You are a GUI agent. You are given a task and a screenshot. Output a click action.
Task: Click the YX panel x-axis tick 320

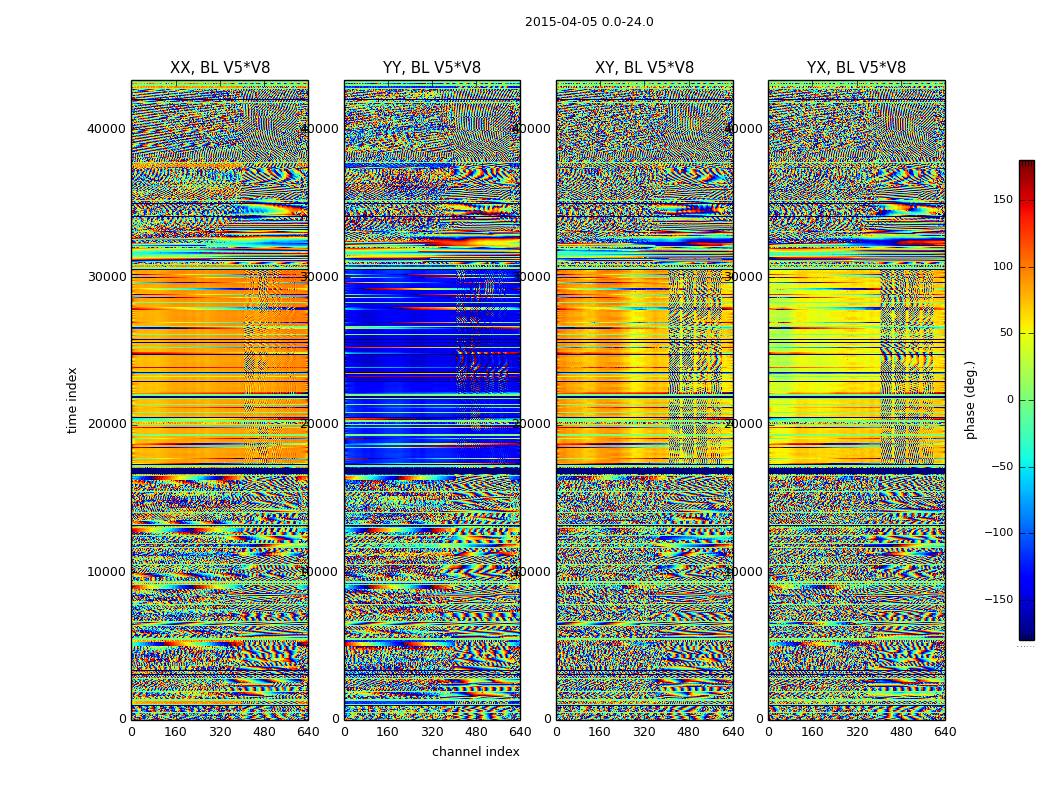point(857,732)
